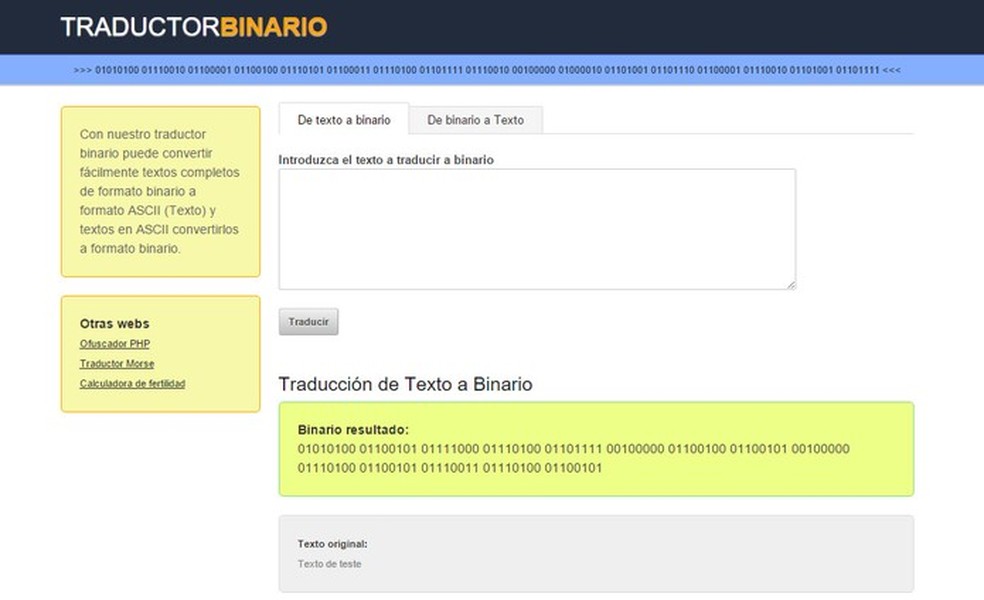Visit the Traductor Morse page
984x600 pixels.
pos(116,363)
